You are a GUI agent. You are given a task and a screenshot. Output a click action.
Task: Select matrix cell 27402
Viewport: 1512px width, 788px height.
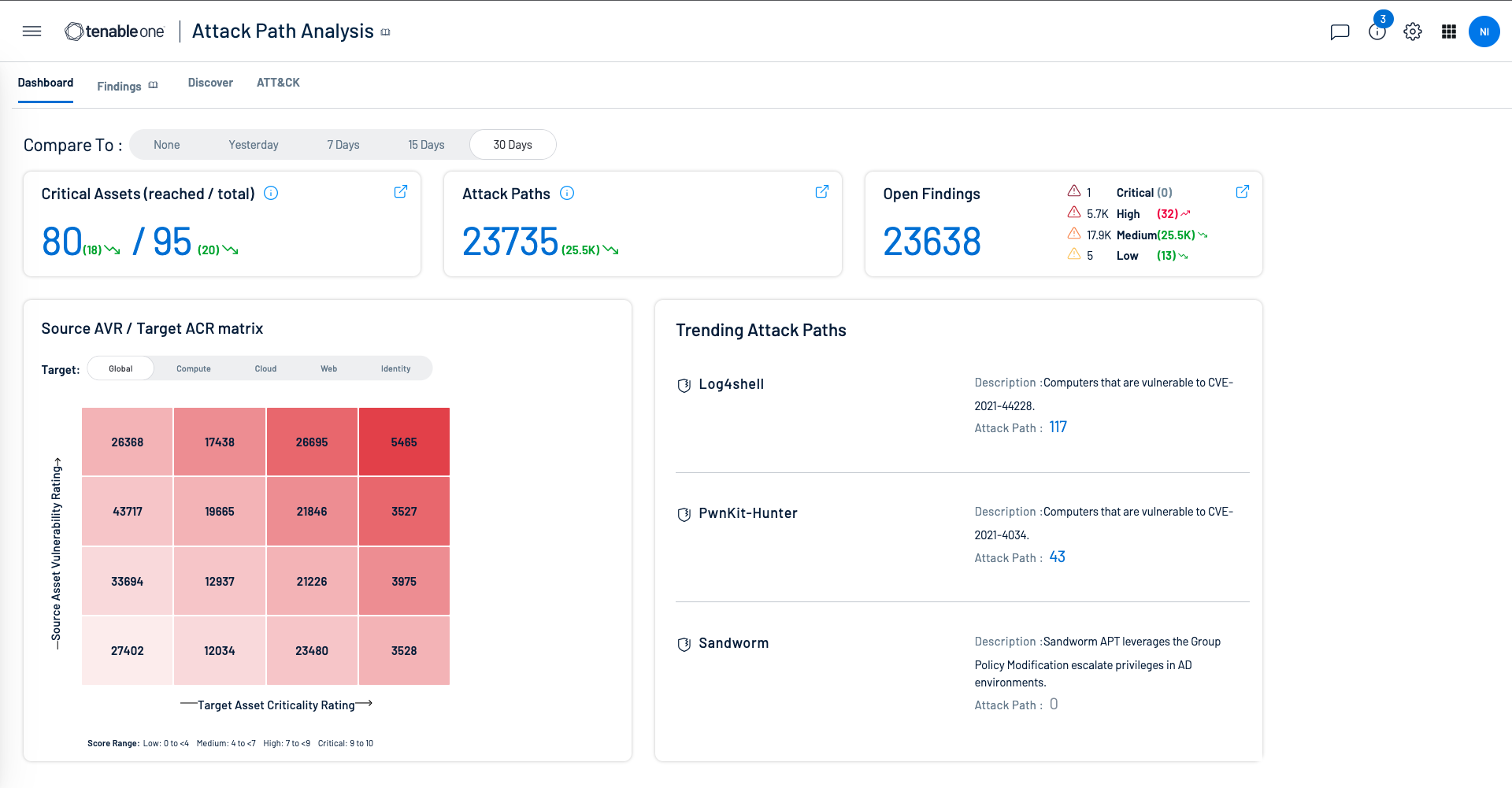click(127, 650)
